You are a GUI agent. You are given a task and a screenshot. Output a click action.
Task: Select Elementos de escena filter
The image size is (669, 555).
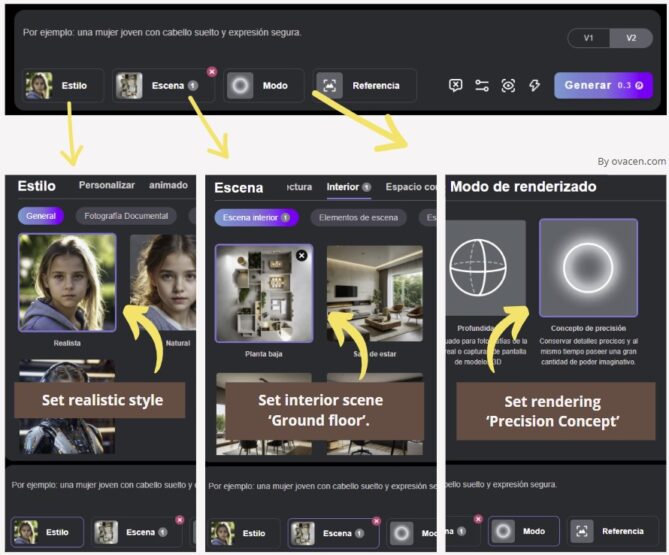point(358,217)
